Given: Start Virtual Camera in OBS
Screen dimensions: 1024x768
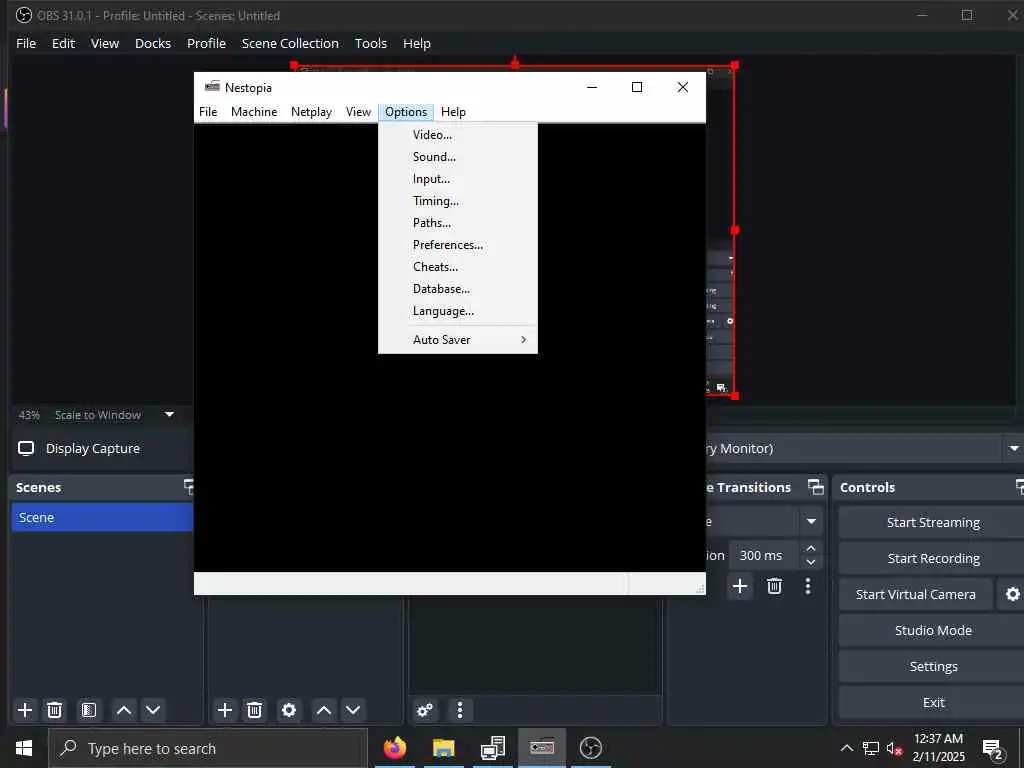Looking at the screenshot, I should pyautogui.click(x=916, y=594).
